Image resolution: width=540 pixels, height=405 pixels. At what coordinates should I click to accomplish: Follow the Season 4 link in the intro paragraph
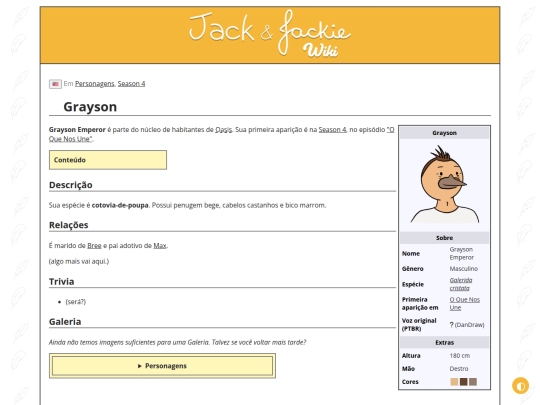(x=332, y=130)
